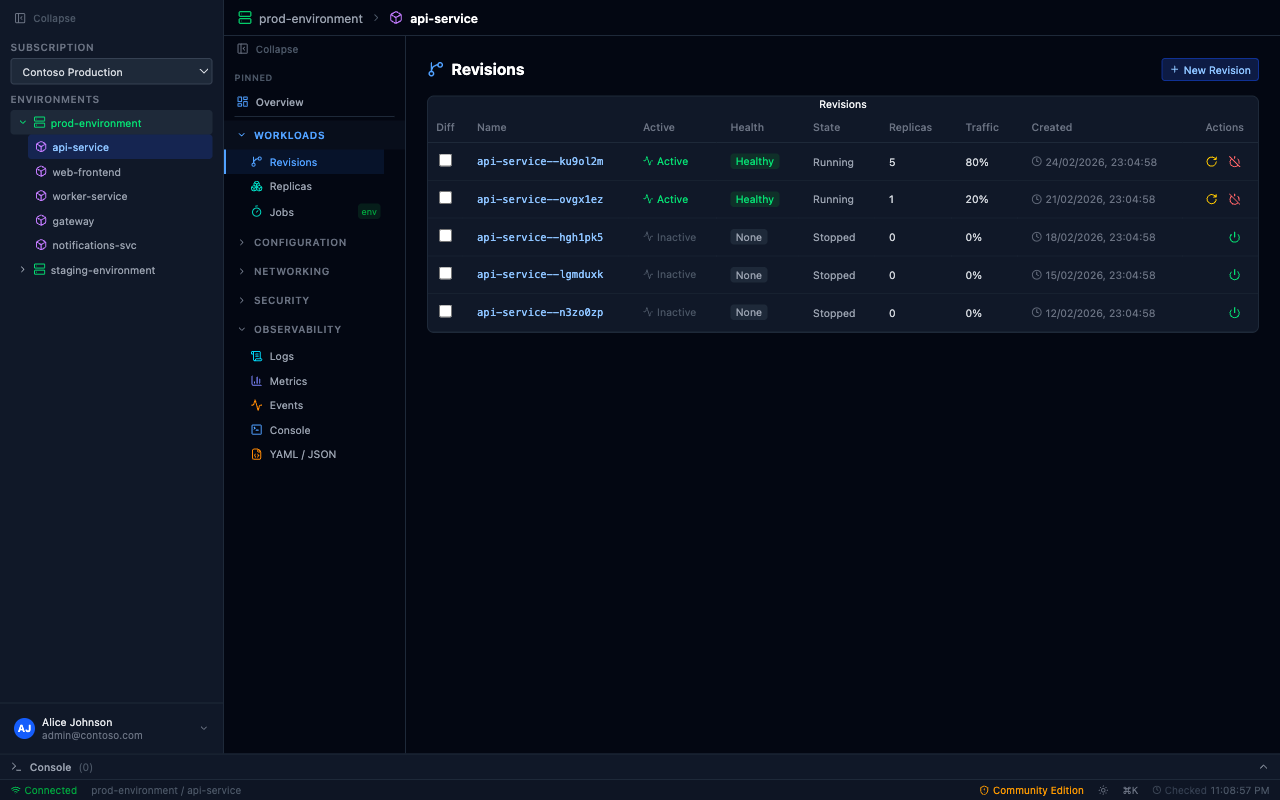Open the Contoso Production subscription selector
1280x800 pixels.
coord(111,71)
